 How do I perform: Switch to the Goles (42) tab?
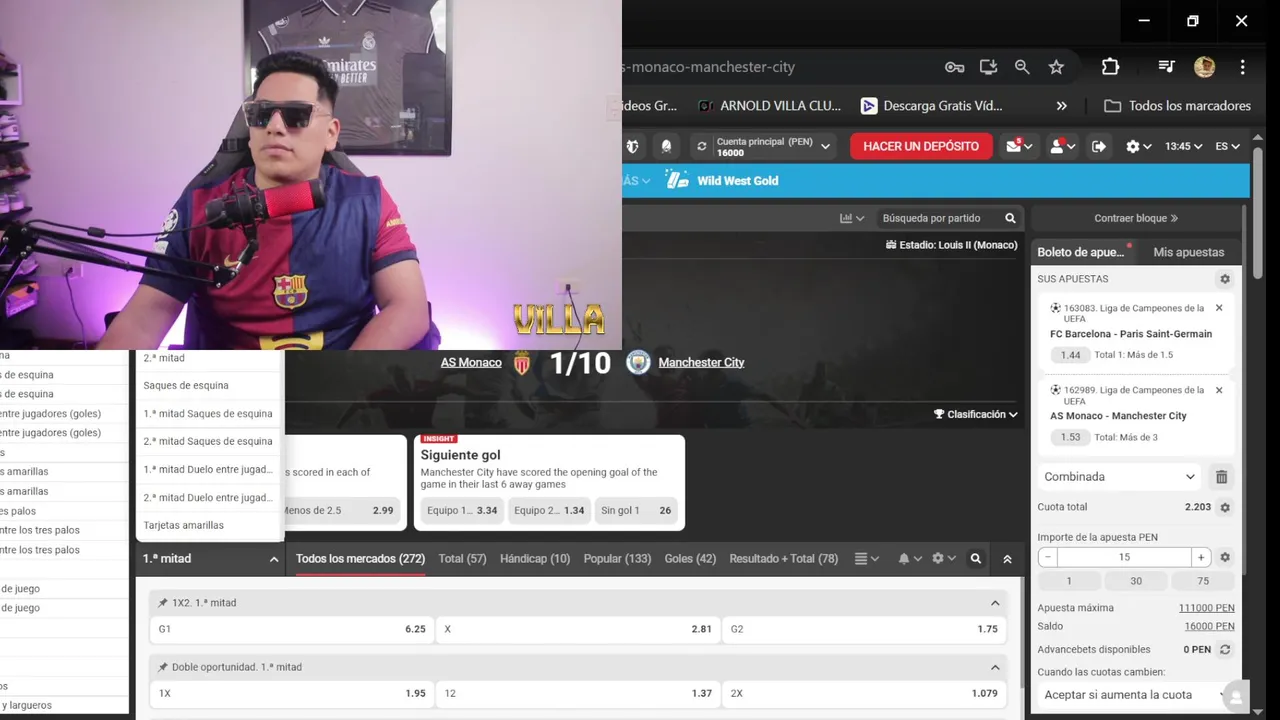point(690,559)
